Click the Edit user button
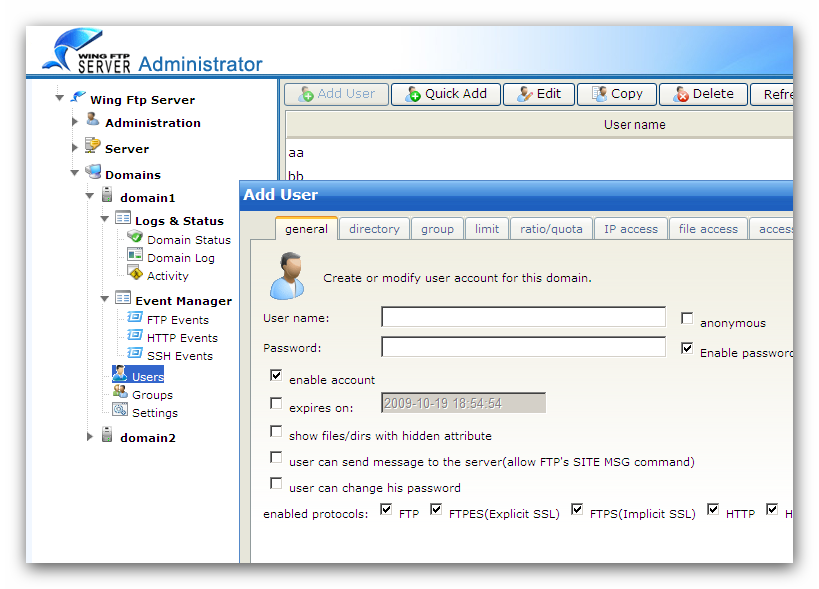Screen dimensions: 819x589 [x=539, y=95]
